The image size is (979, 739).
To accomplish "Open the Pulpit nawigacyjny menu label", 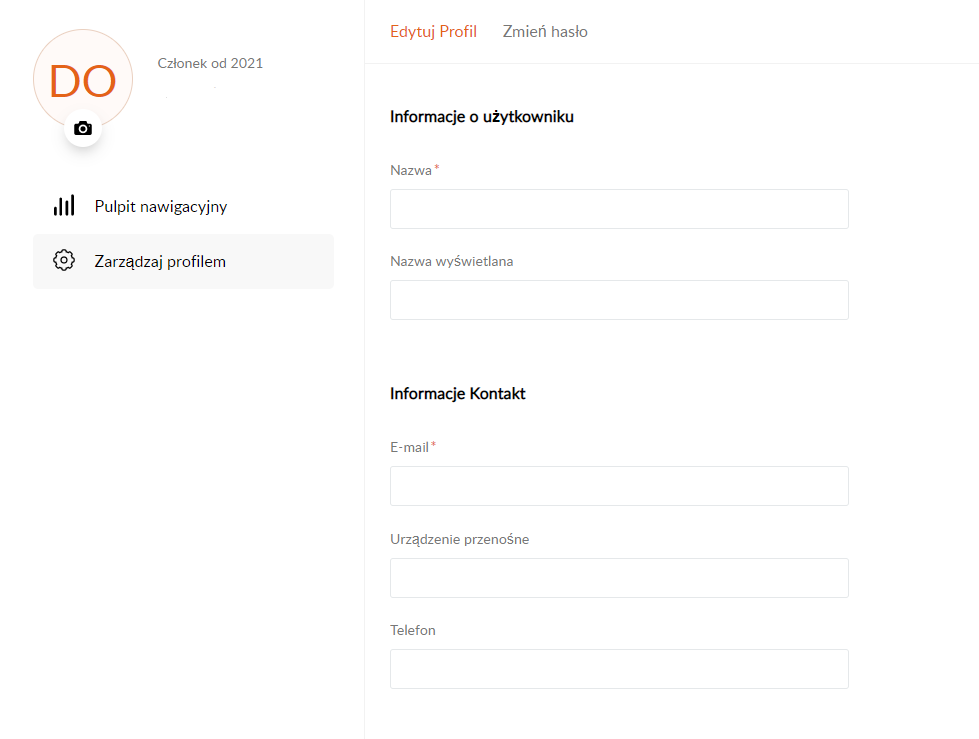I will point(161,207).
